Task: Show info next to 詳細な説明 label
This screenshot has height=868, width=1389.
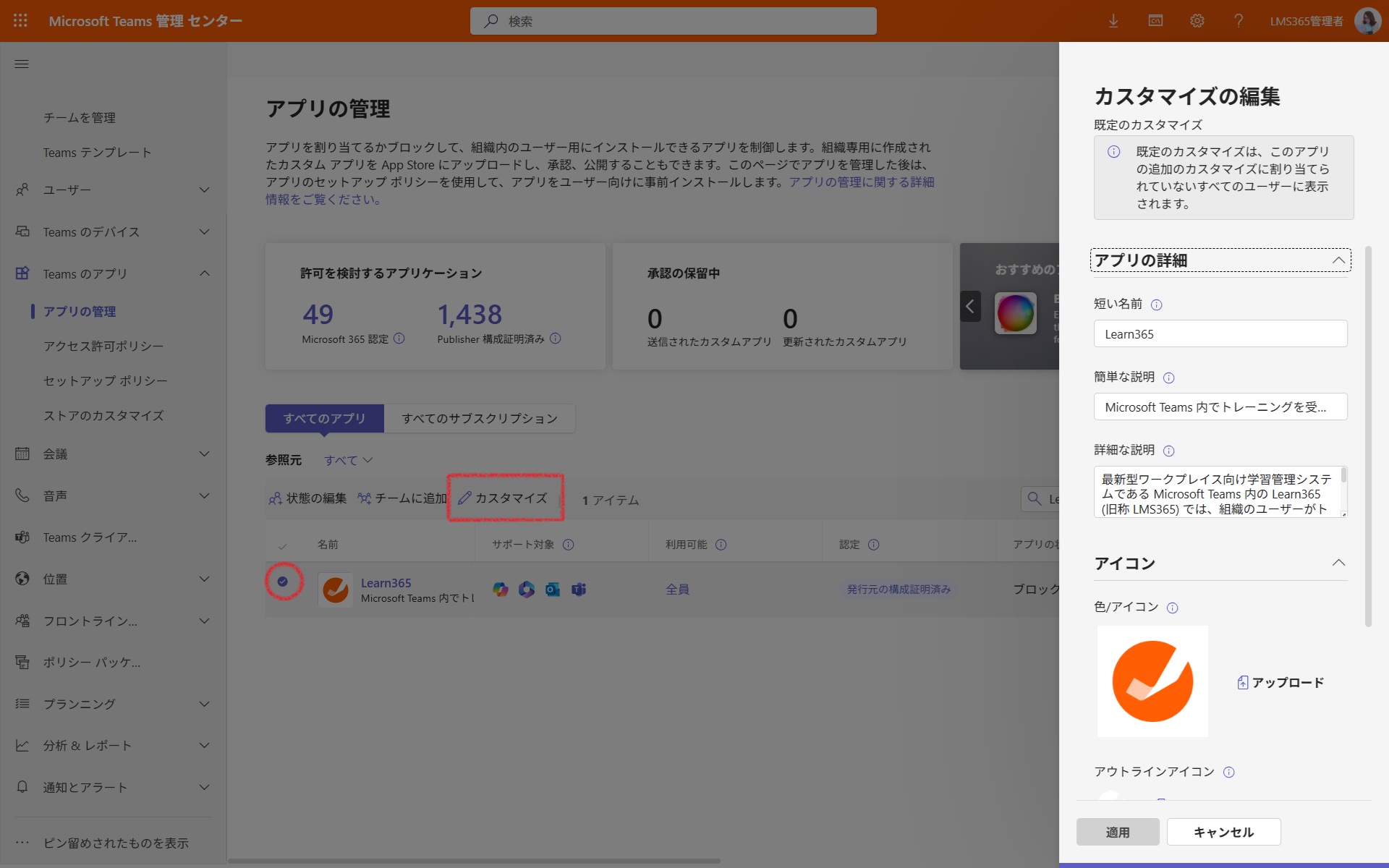Action: click(1169, 451)
